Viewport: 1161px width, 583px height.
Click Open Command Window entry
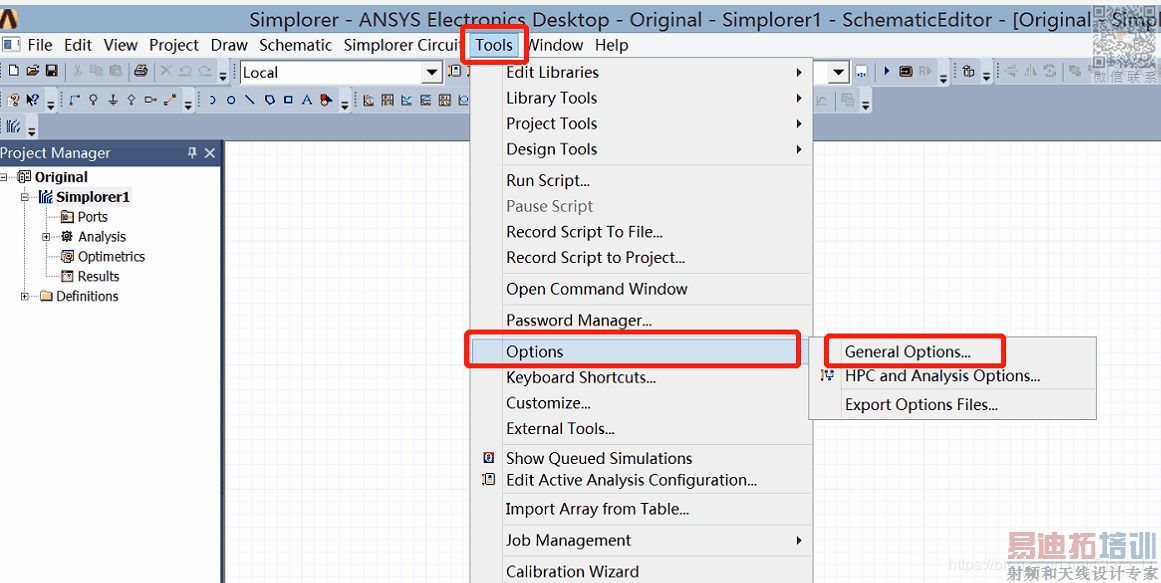597,289
